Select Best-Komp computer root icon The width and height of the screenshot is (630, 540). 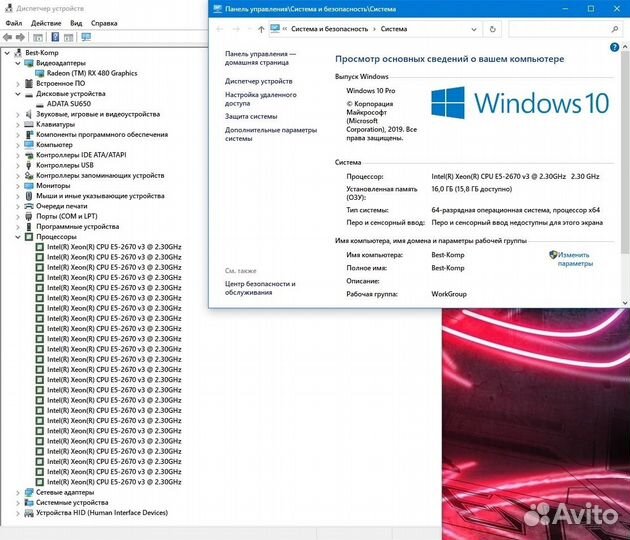(18, 53)
